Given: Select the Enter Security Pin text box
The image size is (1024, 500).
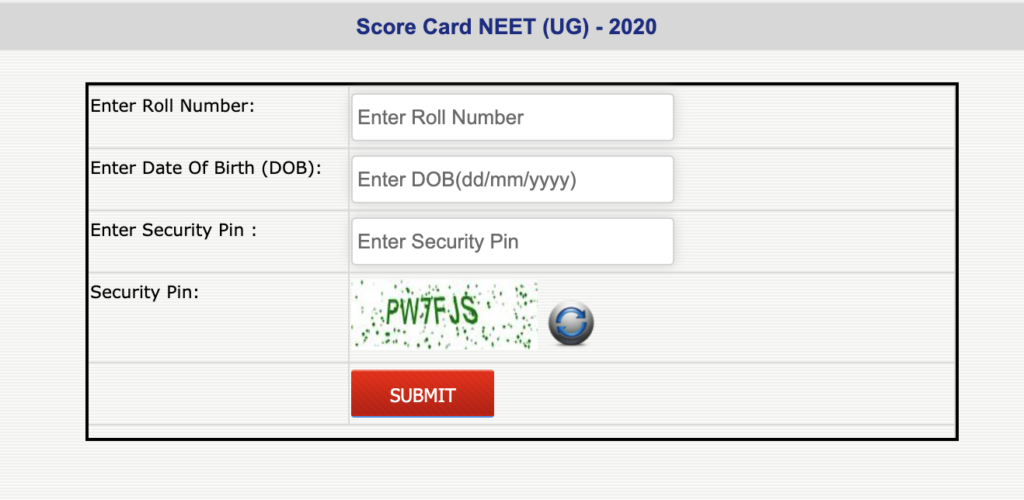Looking at the screenshot, I should [x=513, y=242].
